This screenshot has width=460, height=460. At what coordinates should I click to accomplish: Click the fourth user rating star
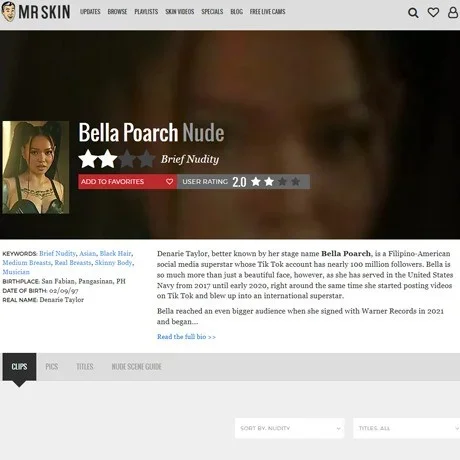pyautogui.click(x=295, y=182)
